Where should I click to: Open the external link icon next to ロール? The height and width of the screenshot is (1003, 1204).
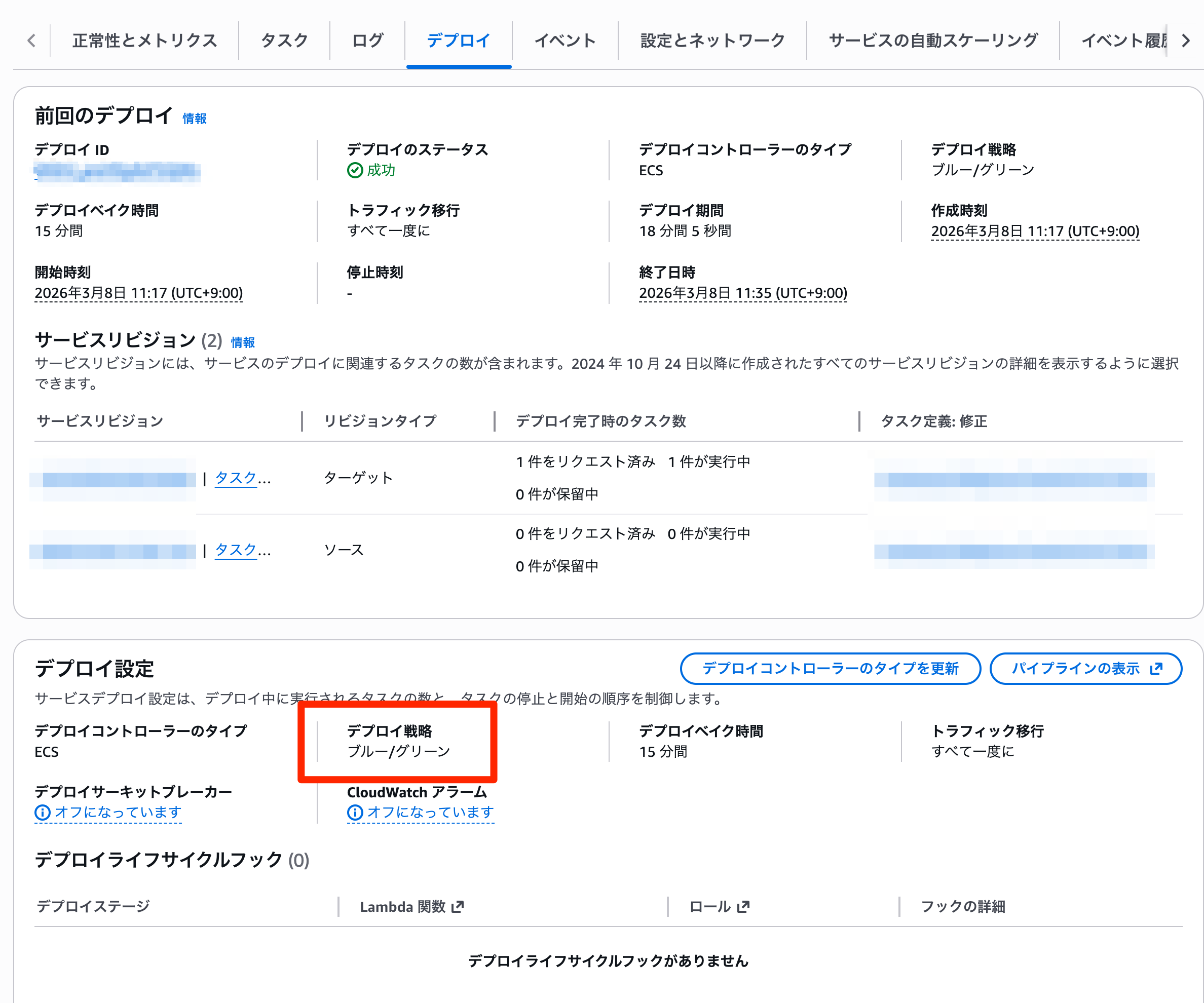[x=743, y=907]
